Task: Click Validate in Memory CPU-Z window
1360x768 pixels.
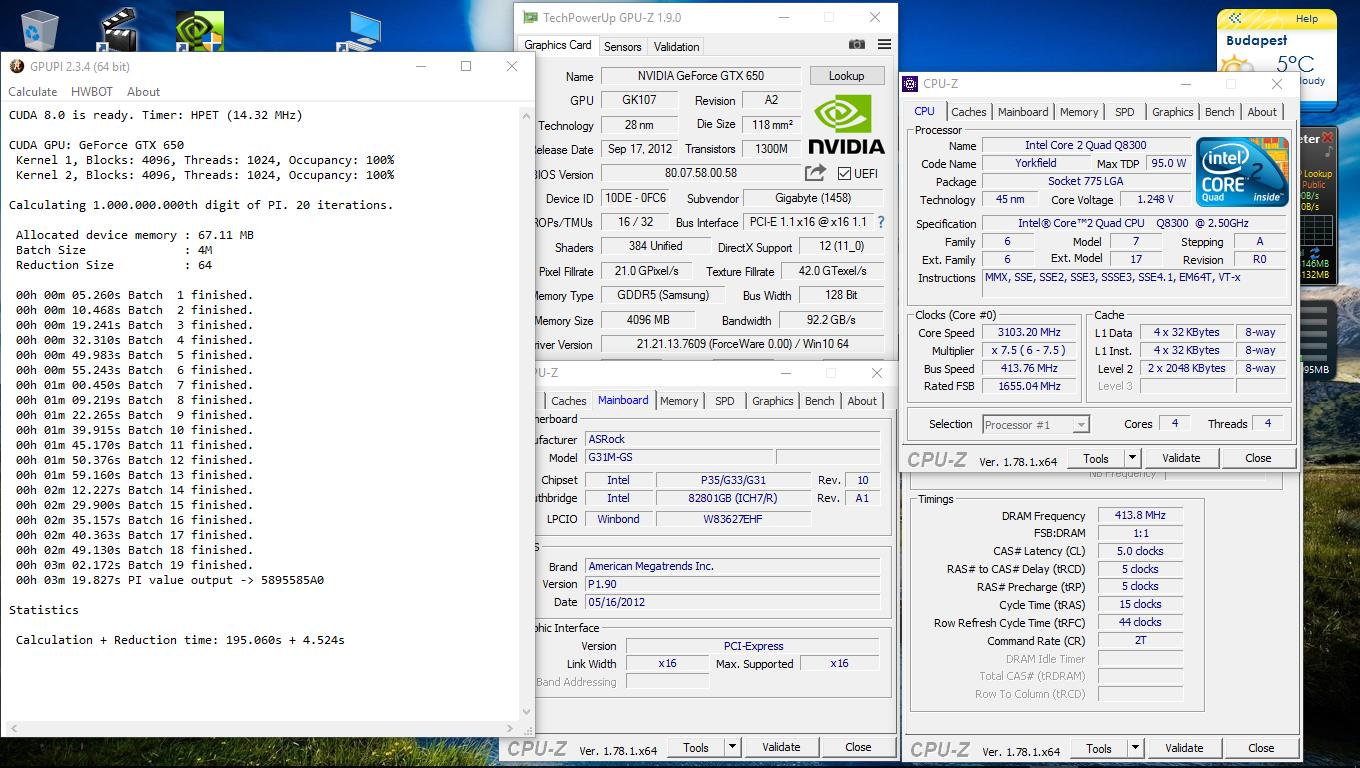Action: 1184,748
